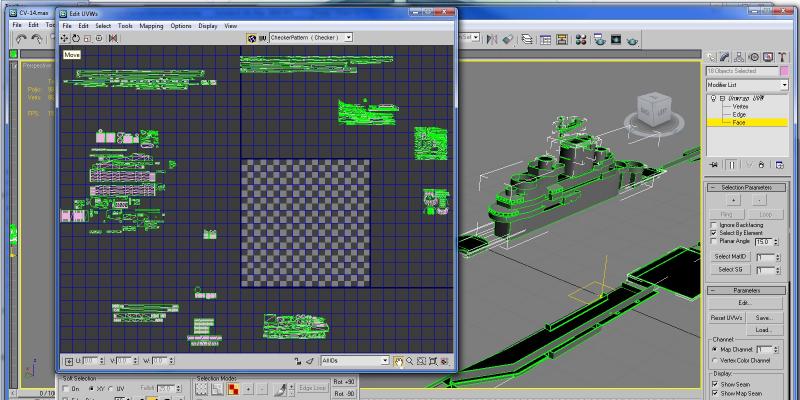The image size is (800, 400).
Task: Open the Mapping menu
Action: (151, 26)
